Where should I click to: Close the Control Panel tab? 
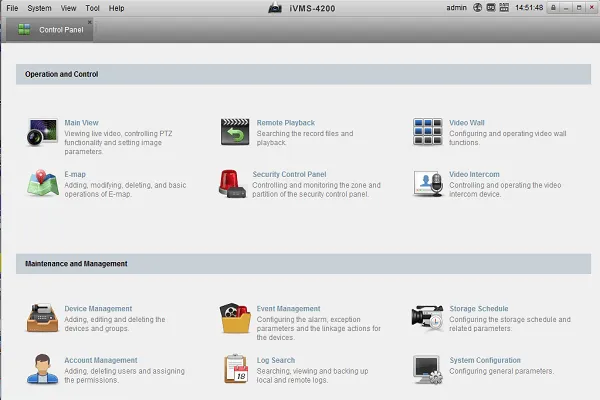point(90,22)
